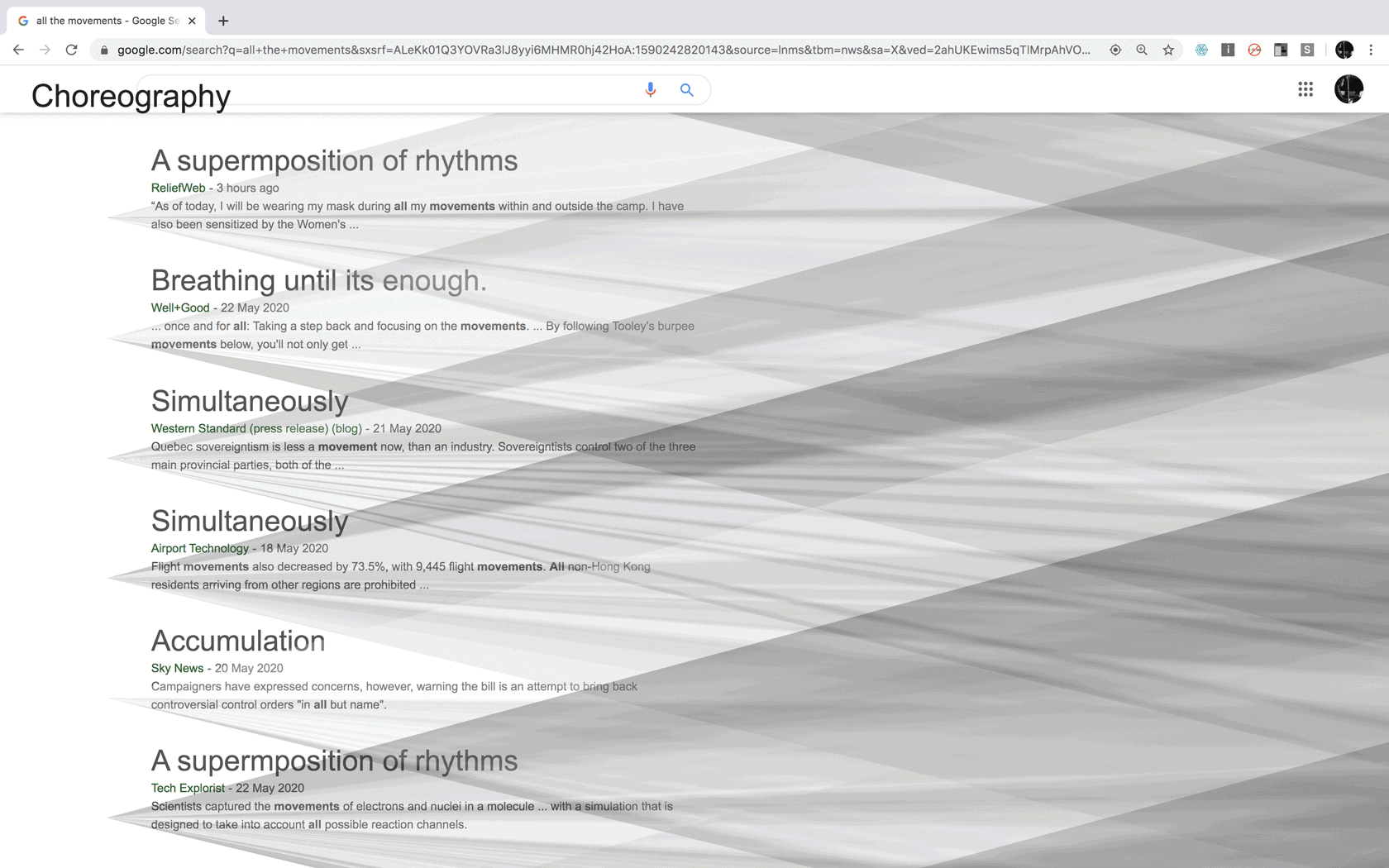Click the padlock site info icon
1389x868 pixels.
[x=104, y=50]
